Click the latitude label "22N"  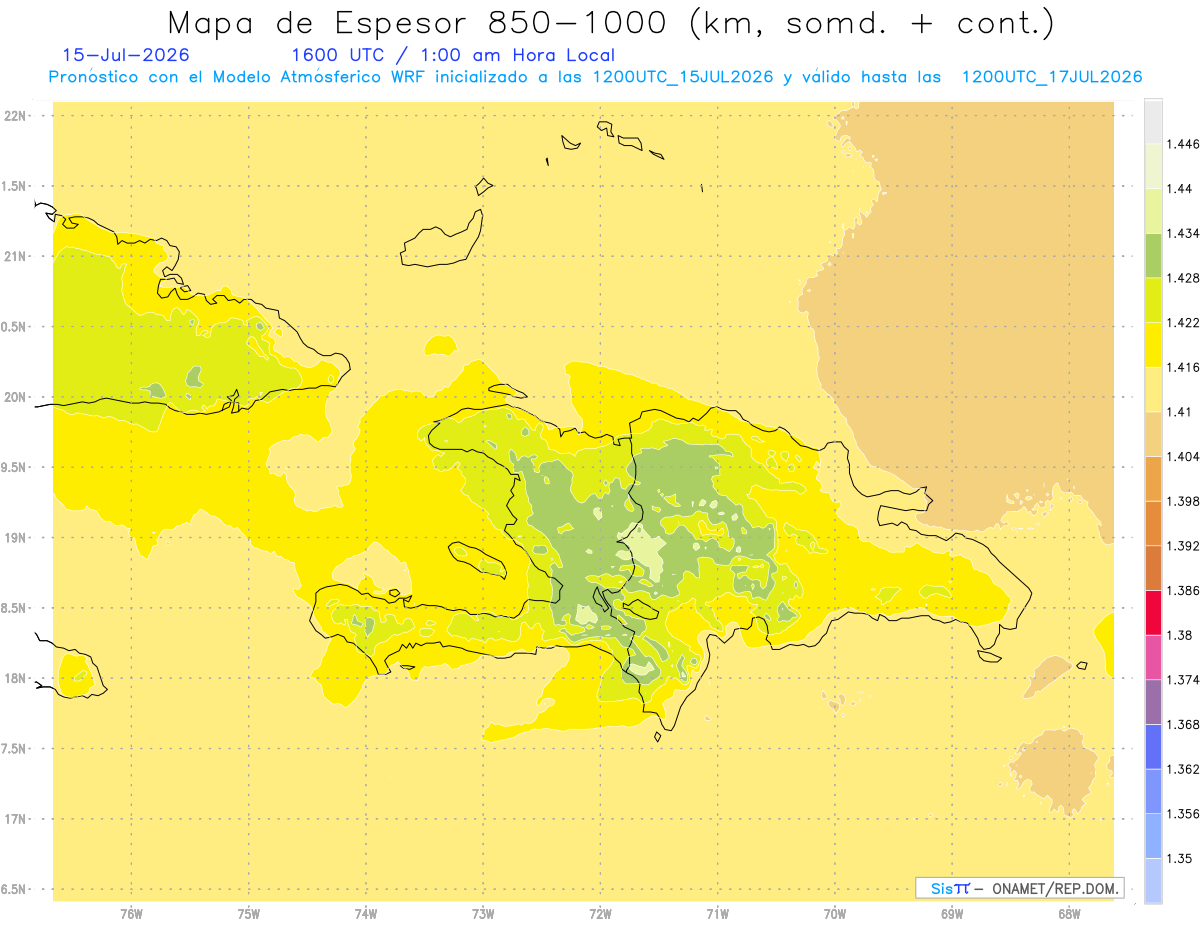tap(14, 115)
